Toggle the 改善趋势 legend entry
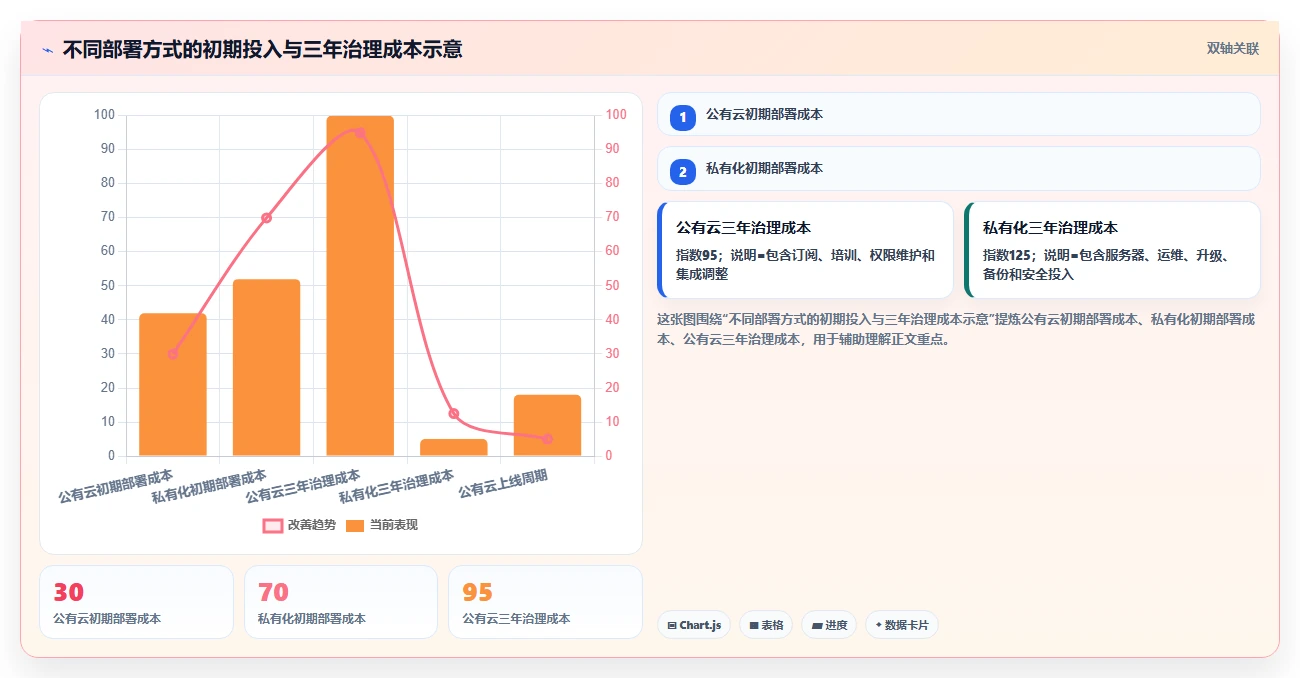This screenshot has height=678, width=1300. 299,525
